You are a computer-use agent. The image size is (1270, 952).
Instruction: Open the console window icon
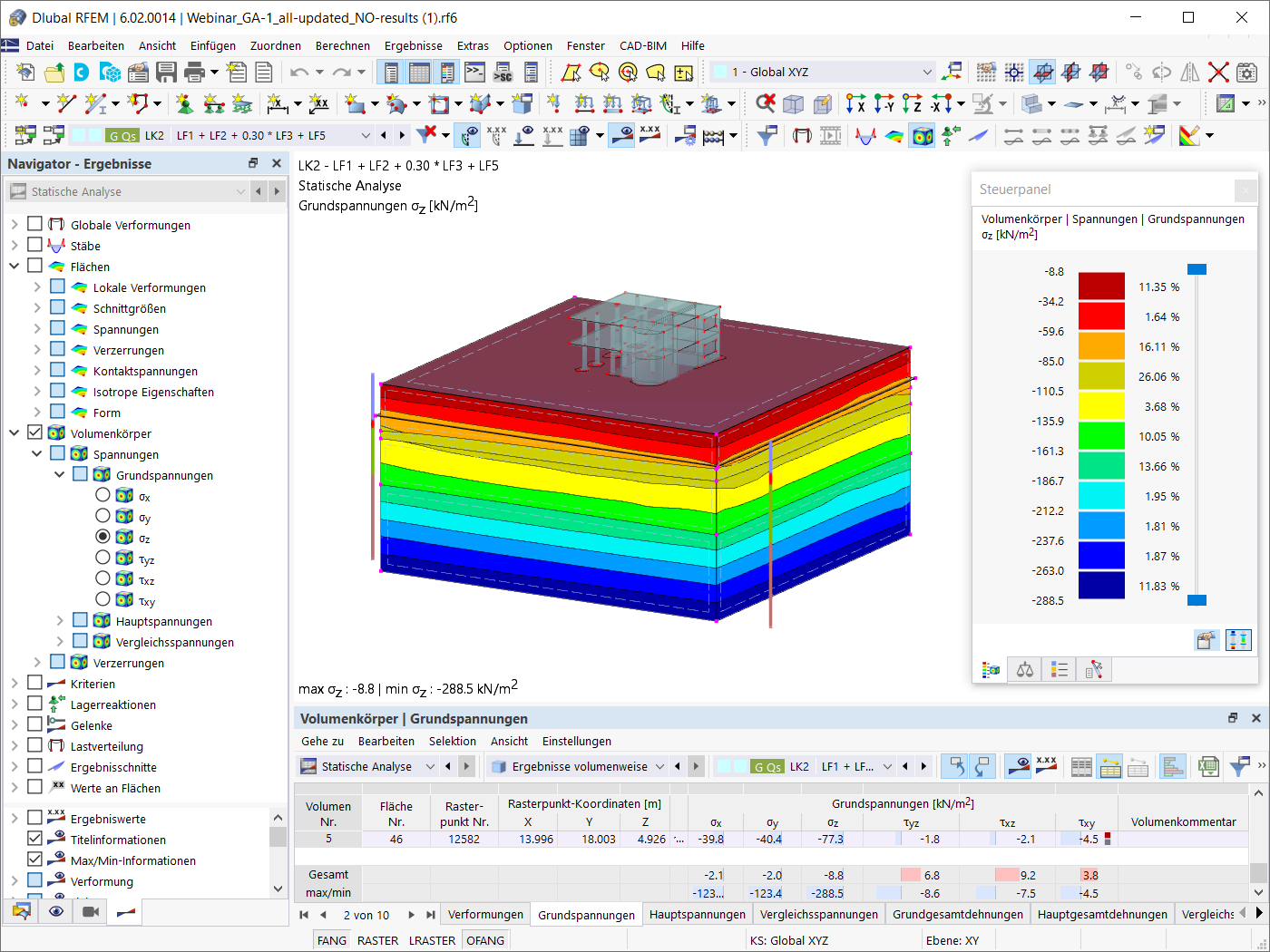474,72
